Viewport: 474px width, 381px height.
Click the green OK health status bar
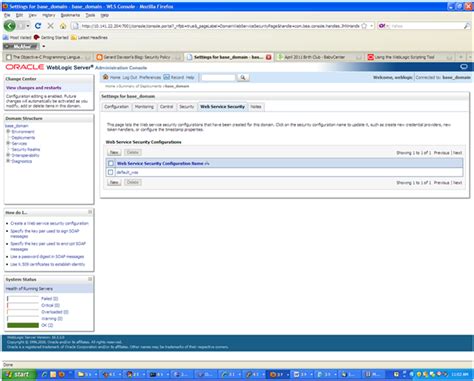23,325
